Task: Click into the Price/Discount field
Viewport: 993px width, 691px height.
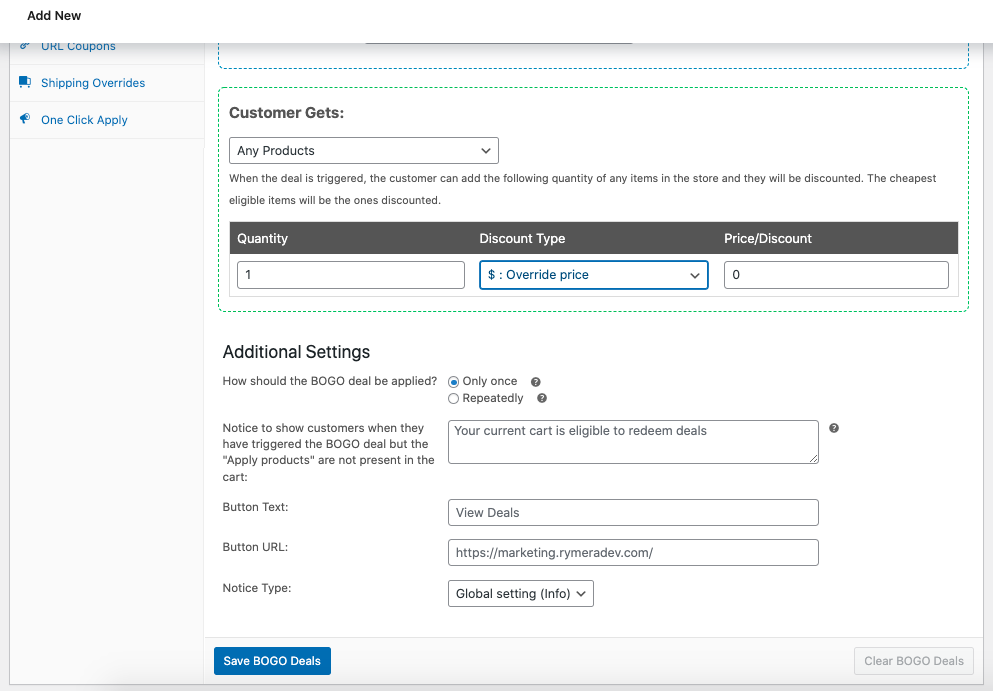Action: pos(836,275)
